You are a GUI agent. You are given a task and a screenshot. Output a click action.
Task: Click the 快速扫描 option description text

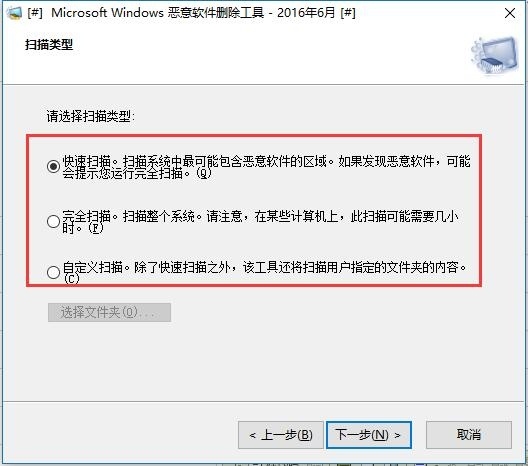tap(266, 167)
